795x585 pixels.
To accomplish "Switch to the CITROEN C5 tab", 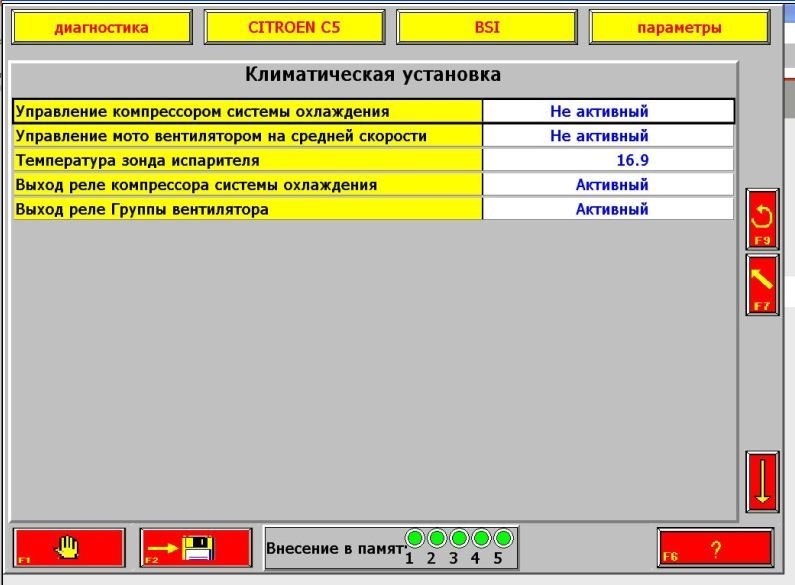I will coord(293,28).
